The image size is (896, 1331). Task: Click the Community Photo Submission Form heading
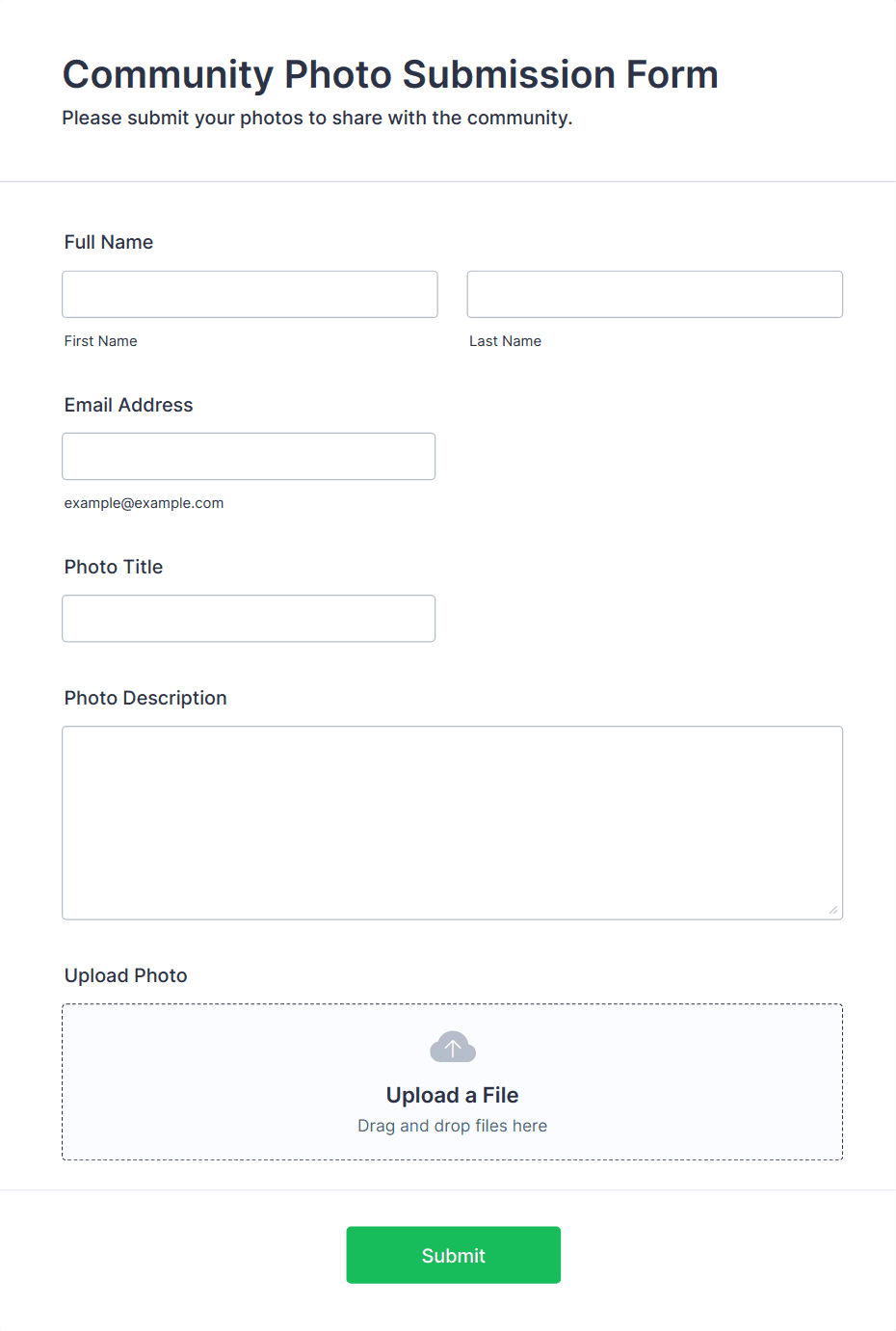(x=390, y=74)
